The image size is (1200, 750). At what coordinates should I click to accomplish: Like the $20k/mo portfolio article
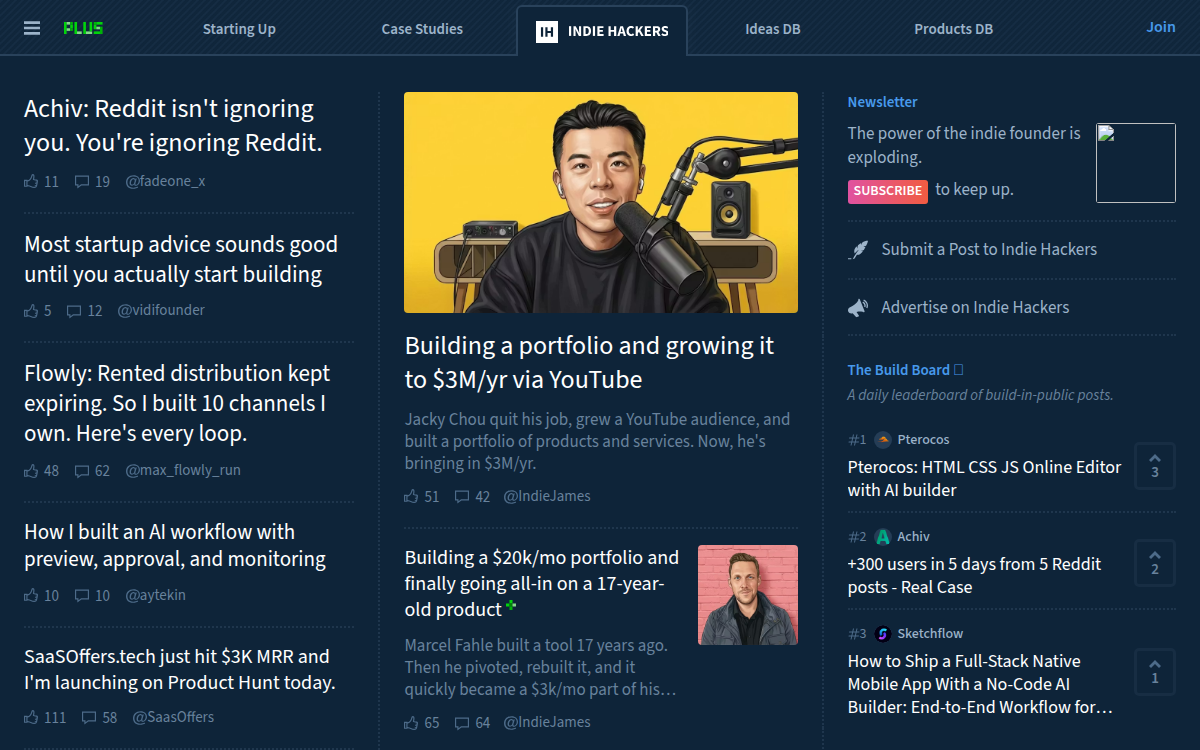pos(412,722)
